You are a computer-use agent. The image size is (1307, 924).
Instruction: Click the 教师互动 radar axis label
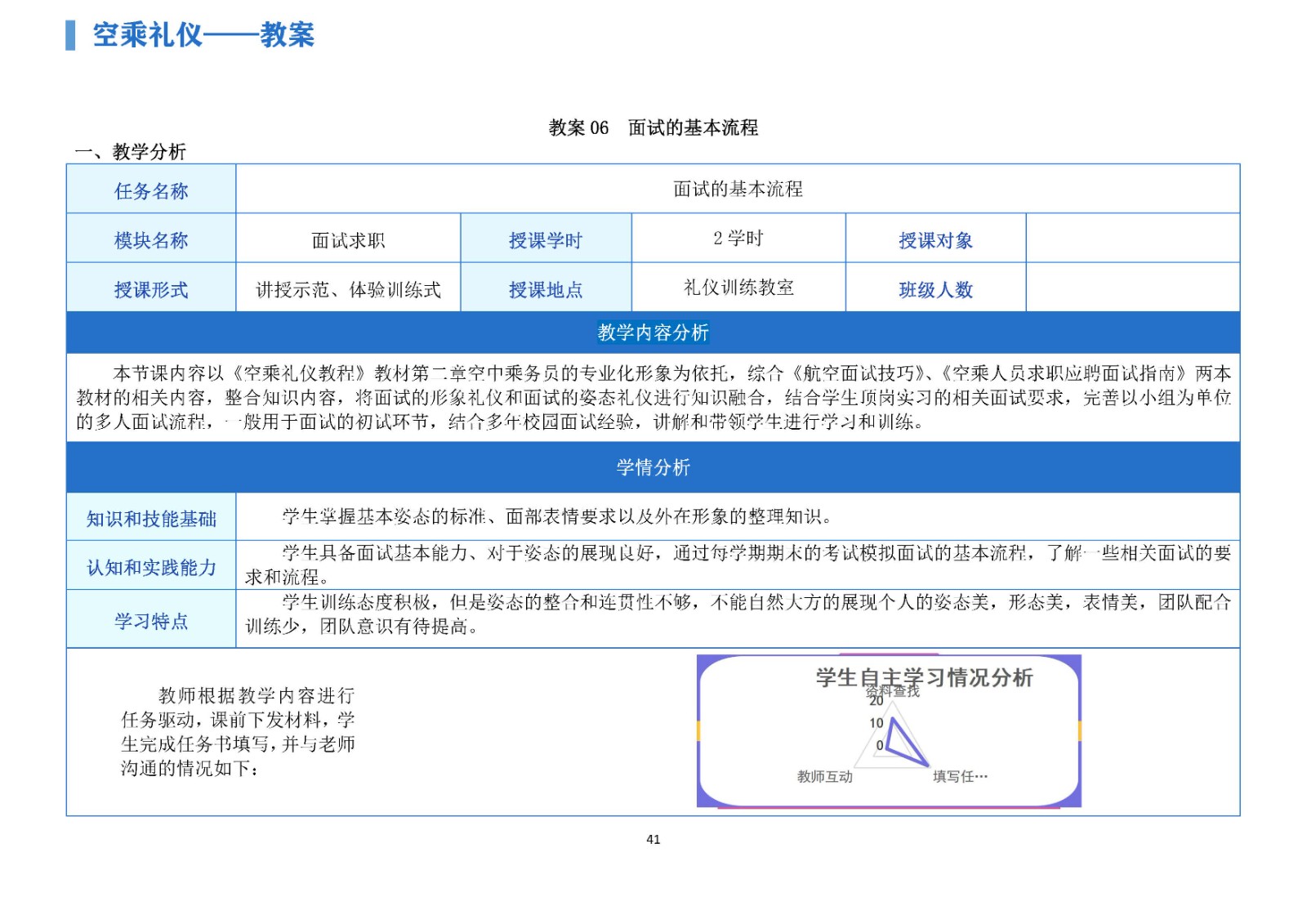coord(824,776)
